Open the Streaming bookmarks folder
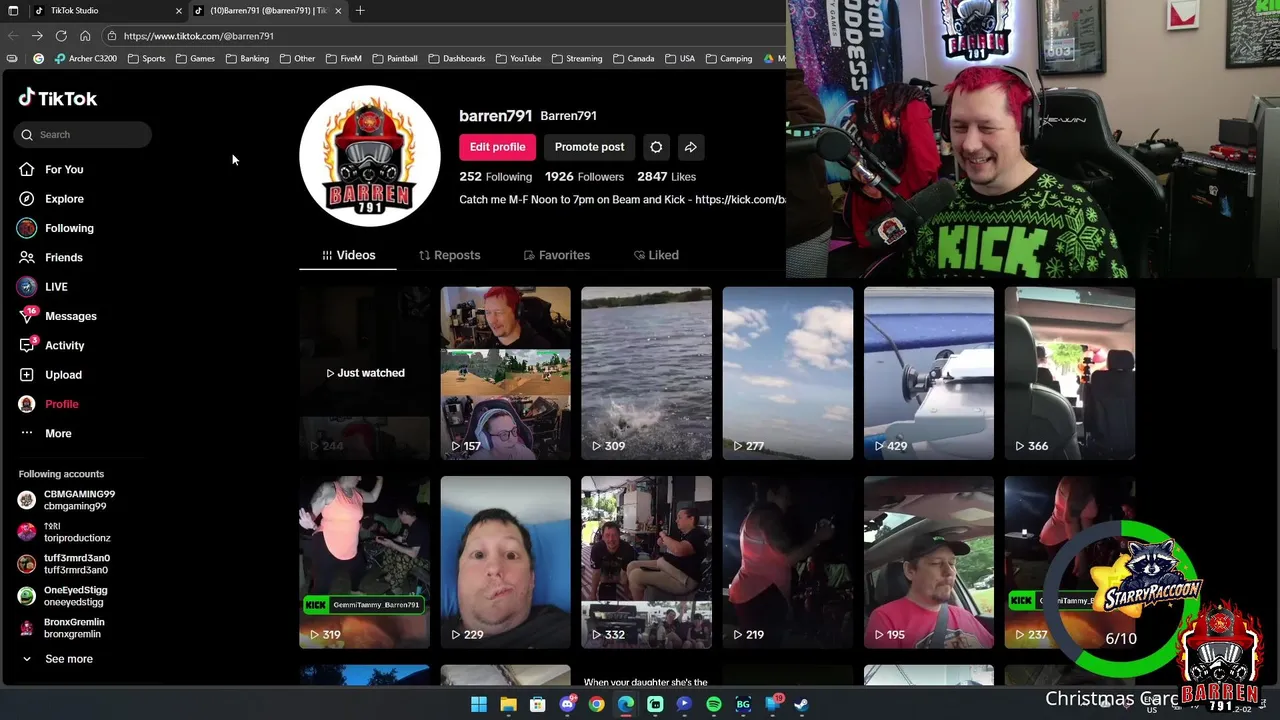 577,59
